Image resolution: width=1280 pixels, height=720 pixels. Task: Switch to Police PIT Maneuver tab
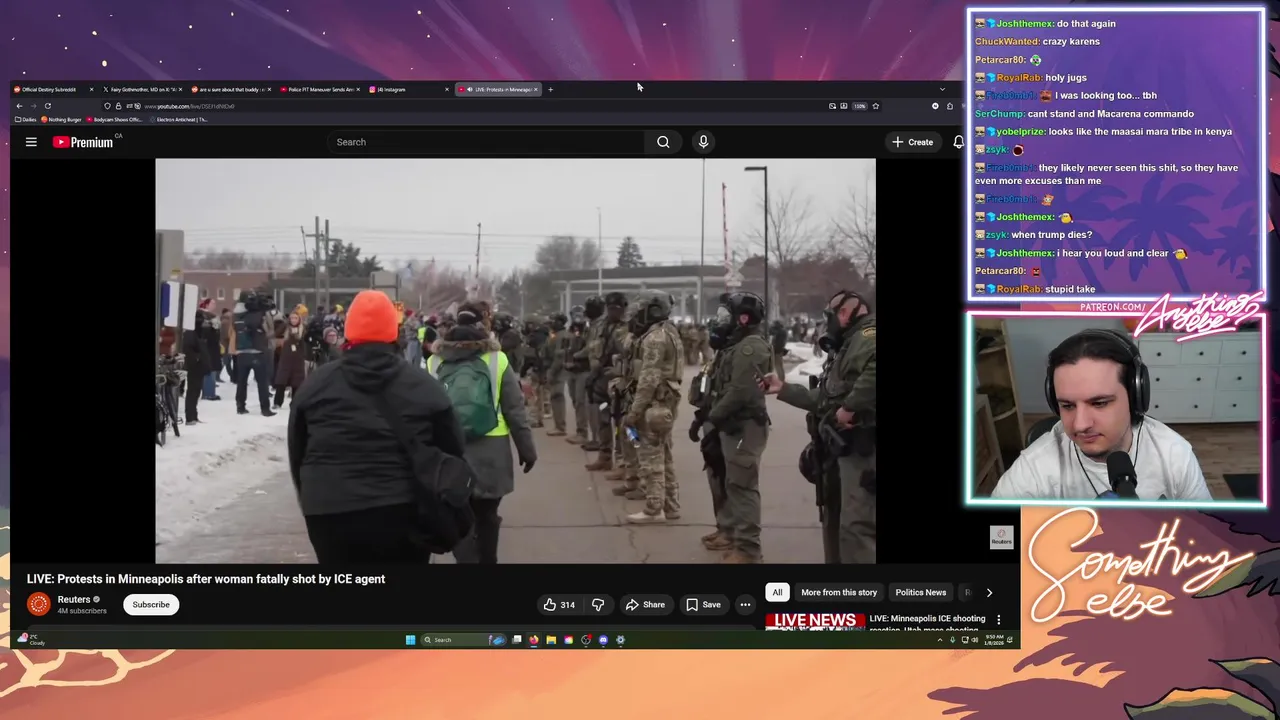[x=319, y=89]
